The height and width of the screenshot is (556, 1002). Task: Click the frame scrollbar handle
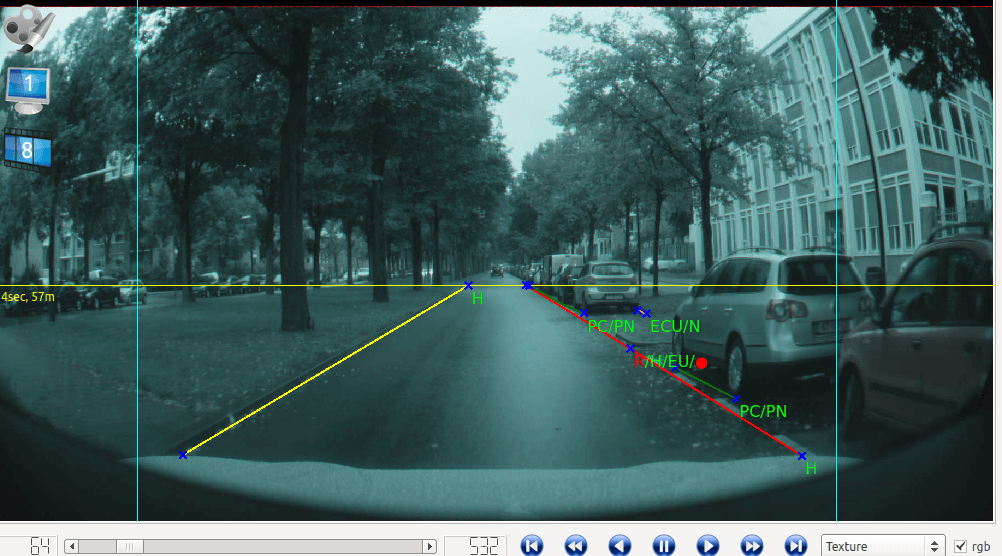click(130, 546)
